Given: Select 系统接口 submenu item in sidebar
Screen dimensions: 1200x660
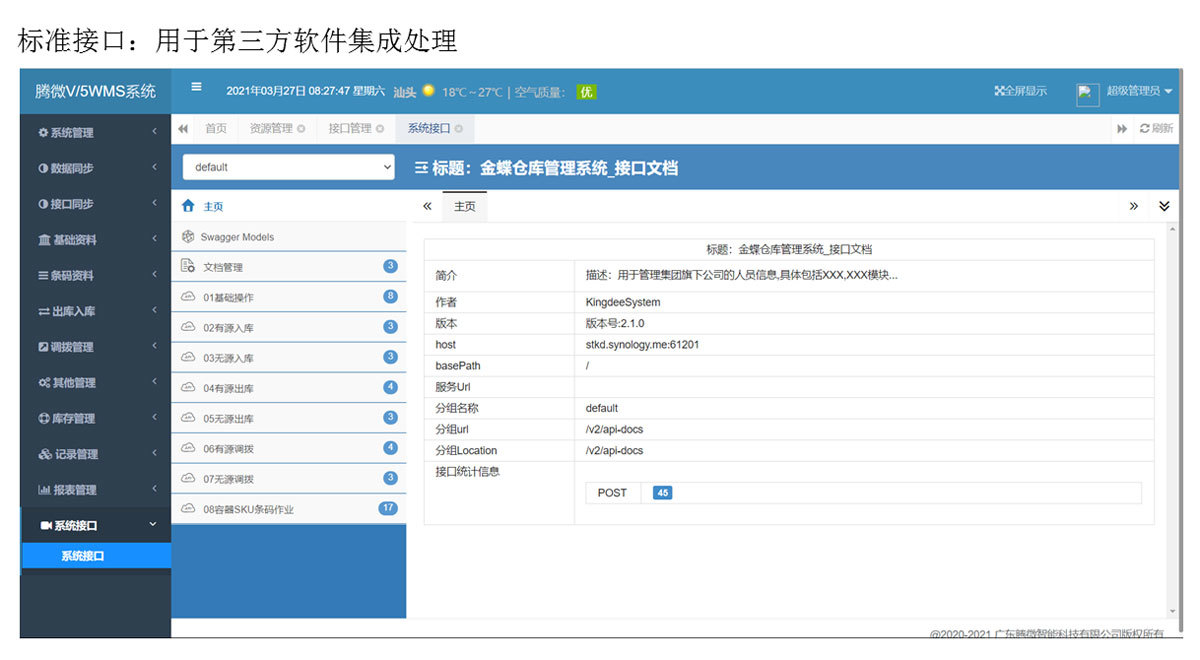Looking at the screenshot, I should point(82,556).
